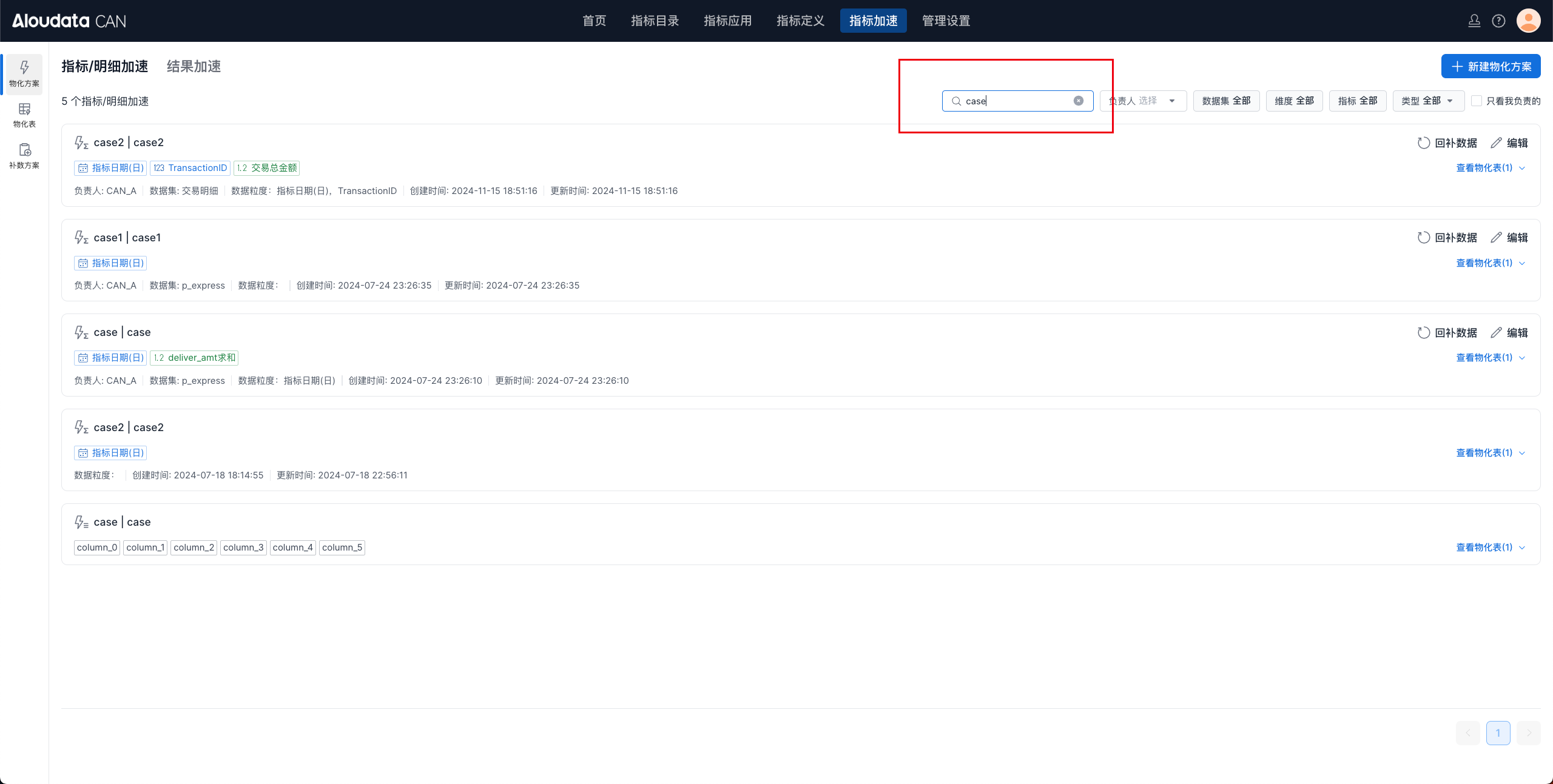This screenshot has height=784, width=1553.
Task: Click the 指标 全部 filter button
Action: (x=1357, y=101)
